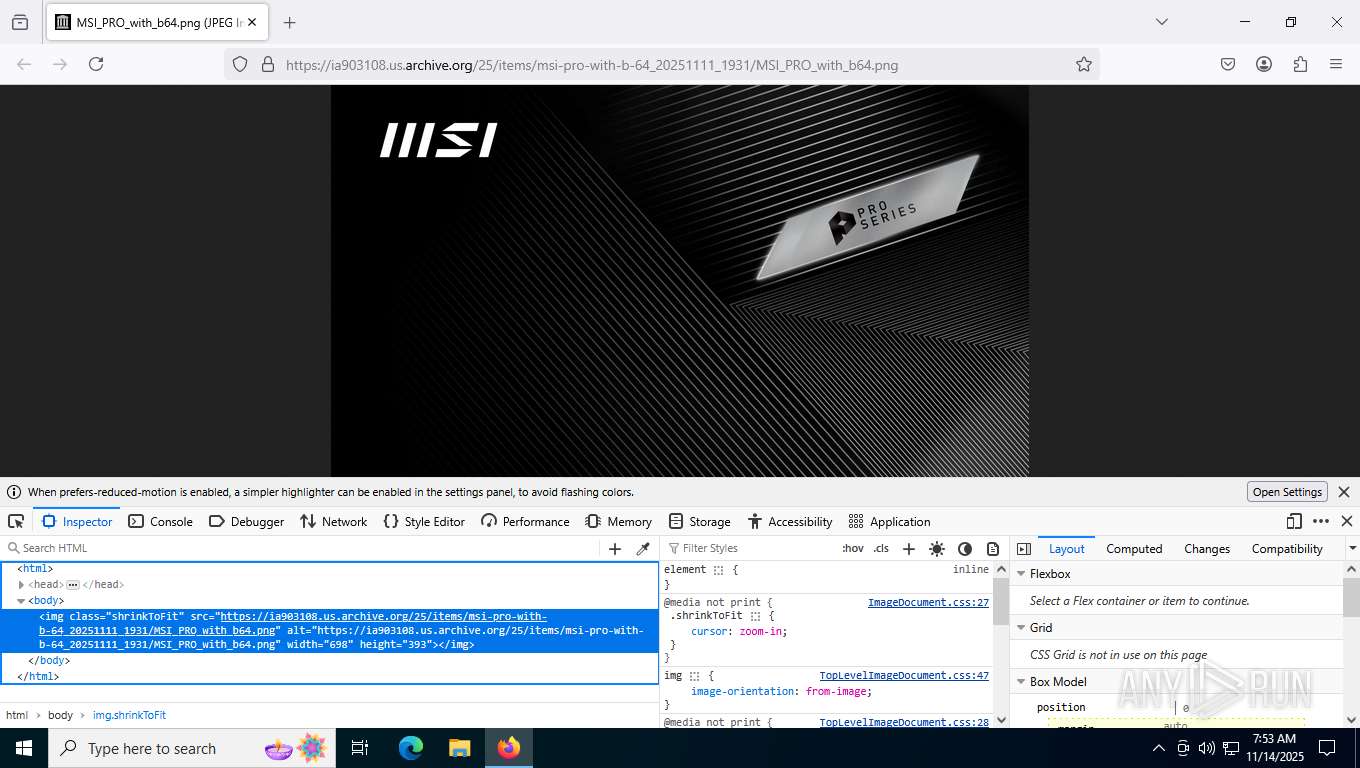Pick a color with the eyedropper icon

point(643,548)
